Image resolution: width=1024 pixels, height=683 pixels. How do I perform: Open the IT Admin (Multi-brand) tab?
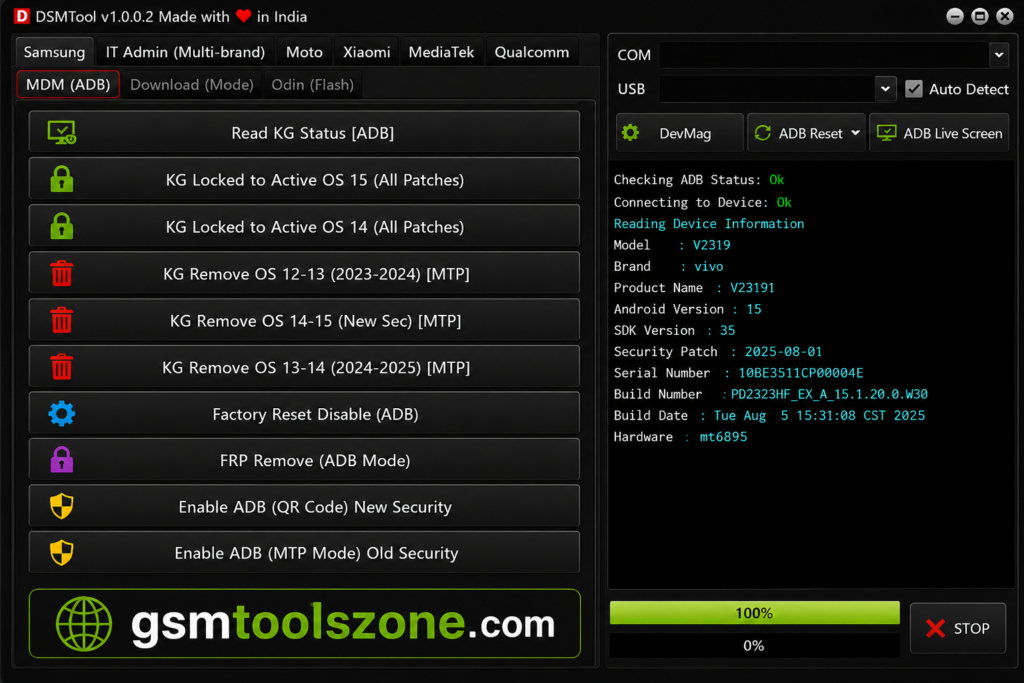[x=185, y=52]
